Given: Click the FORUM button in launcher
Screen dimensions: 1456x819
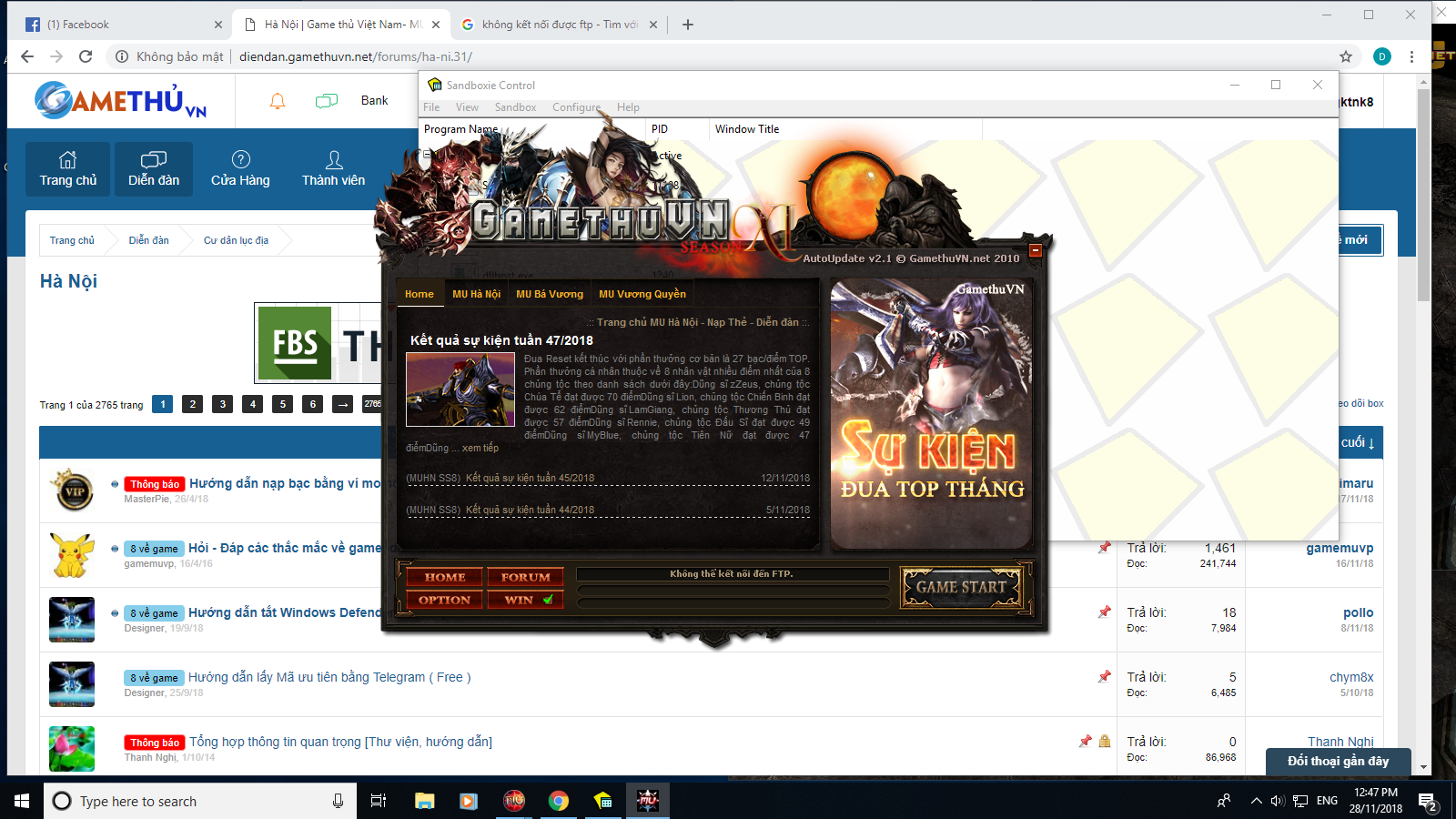Looking at the screenshot, I should click(526, 577).
